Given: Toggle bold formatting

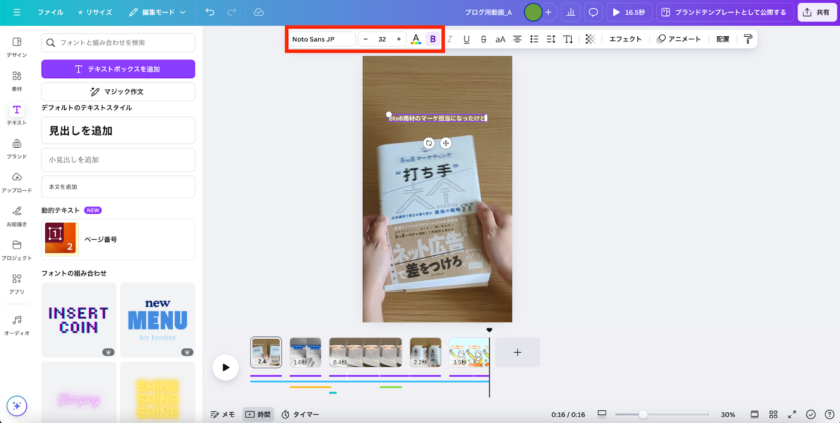Looking at the screenshot, I should point(433,39).
